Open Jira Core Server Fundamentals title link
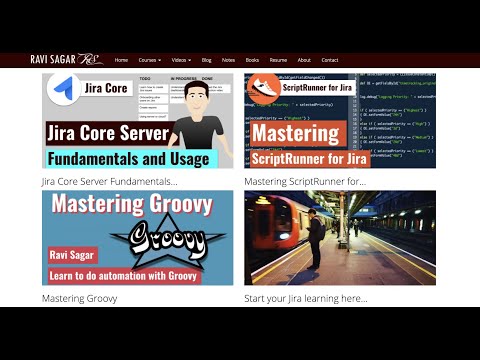Screen dimensions: 480x360 (x=110, y=182)
